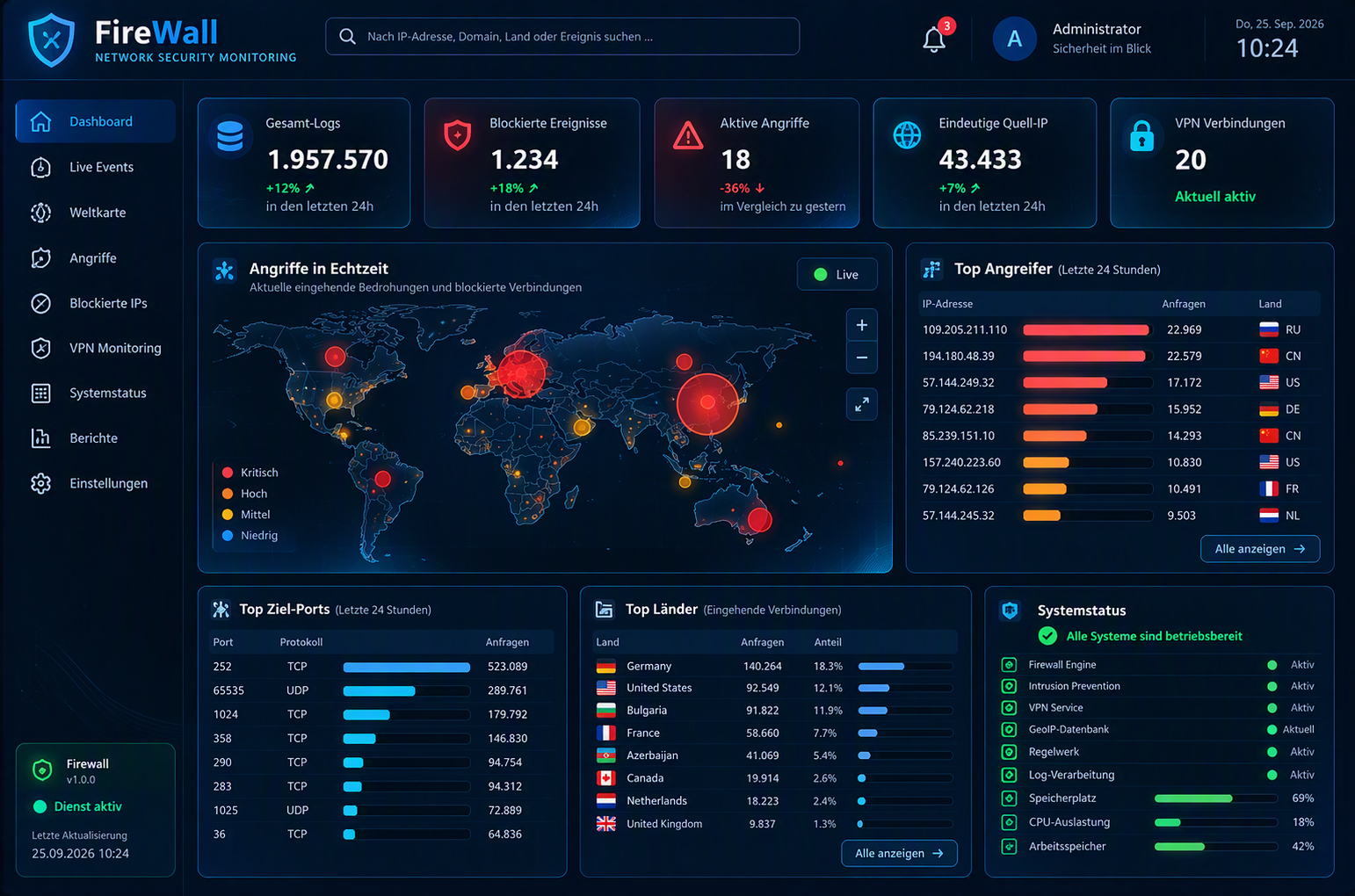The width and height of the screenshot is (1355, 896).
Task: Click the Eindeutige Quell-IP globe icon
Action: point(907,134)
